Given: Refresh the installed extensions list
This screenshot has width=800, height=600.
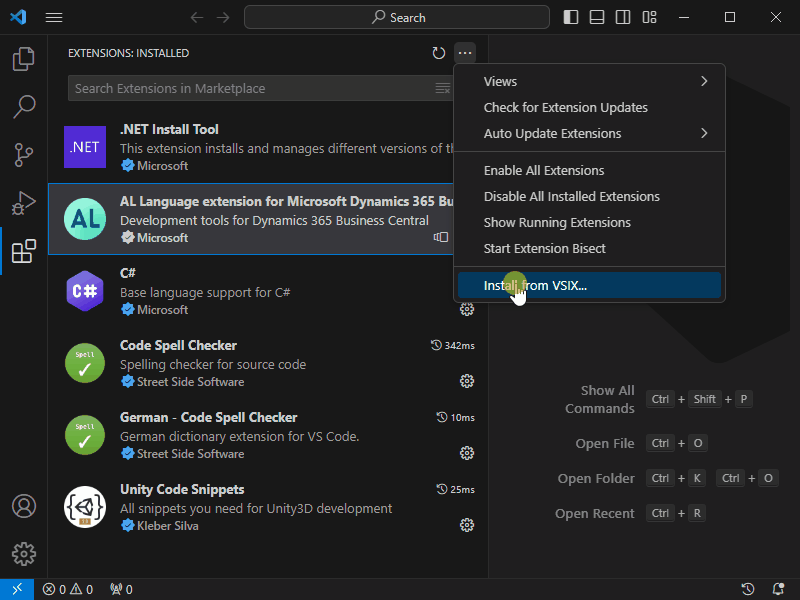Looking at the screenshot, I should pyautogui.click(x=439, y=53).
